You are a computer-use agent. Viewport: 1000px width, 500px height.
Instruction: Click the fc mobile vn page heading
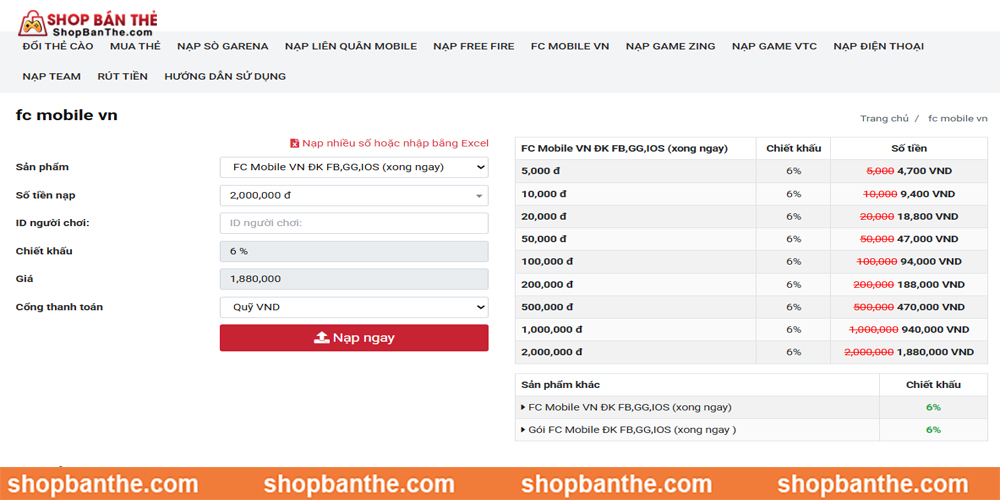pyautogui.click(x=66, y=115)
